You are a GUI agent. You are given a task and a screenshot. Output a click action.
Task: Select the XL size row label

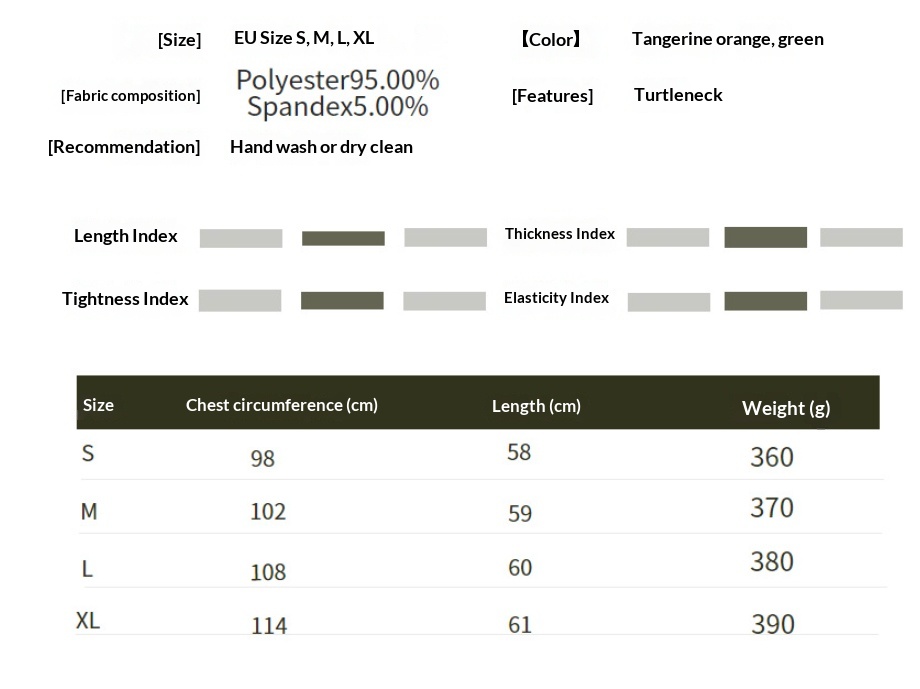(88, 620)
